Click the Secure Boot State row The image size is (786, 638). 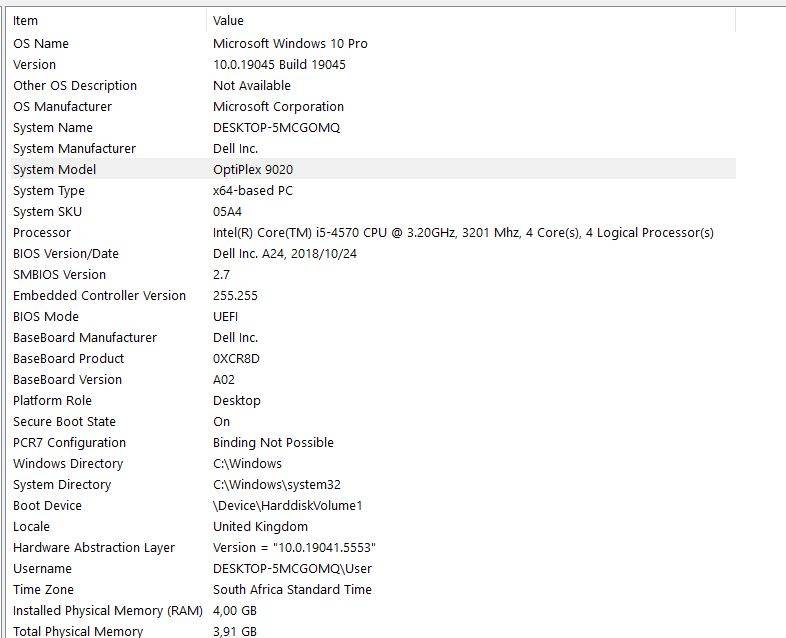pos(64,421)
